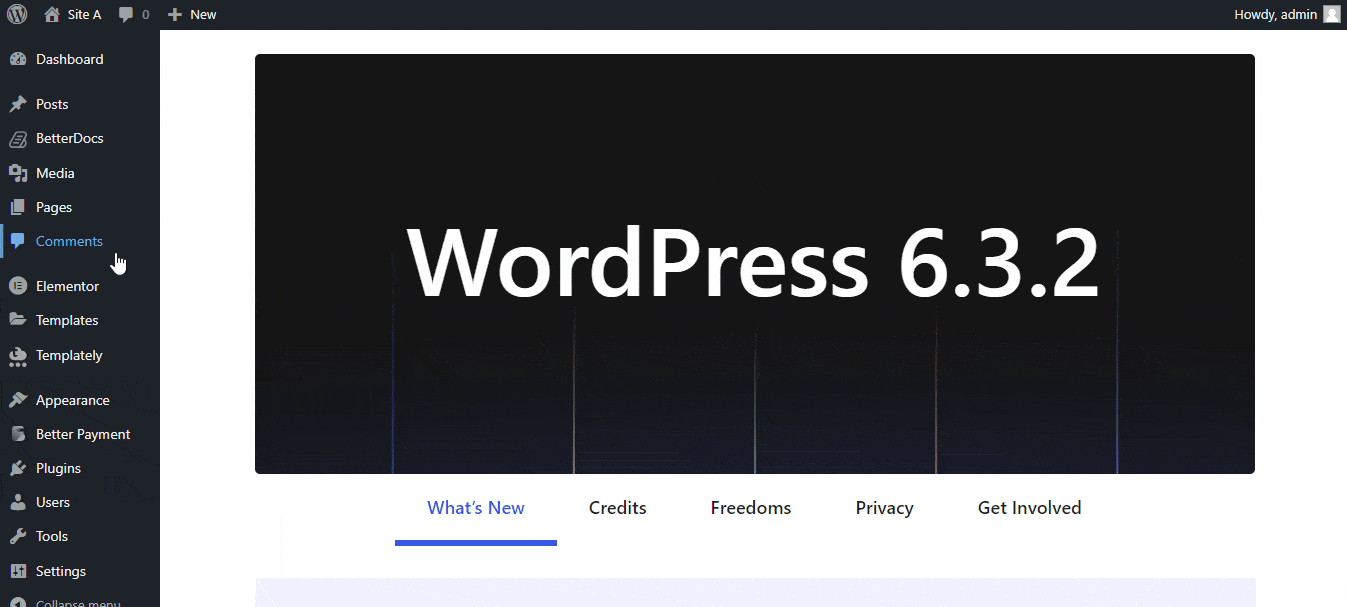
Task: Open the Plugins plug icon
Action: (17, 468)
